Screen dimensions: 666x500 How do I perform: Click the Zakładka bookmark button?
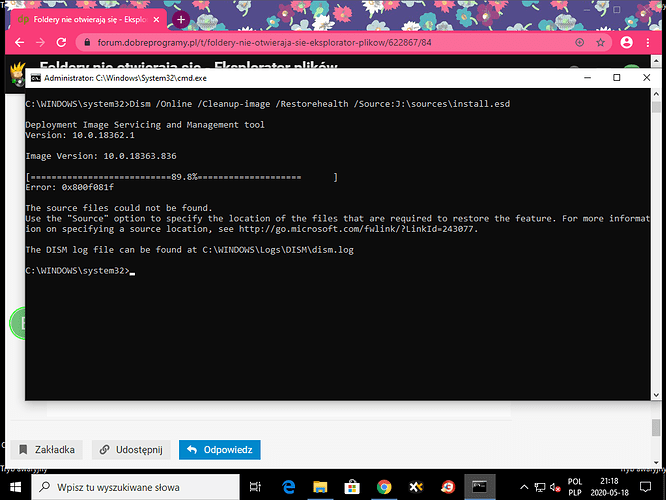(x=47, y=450)
